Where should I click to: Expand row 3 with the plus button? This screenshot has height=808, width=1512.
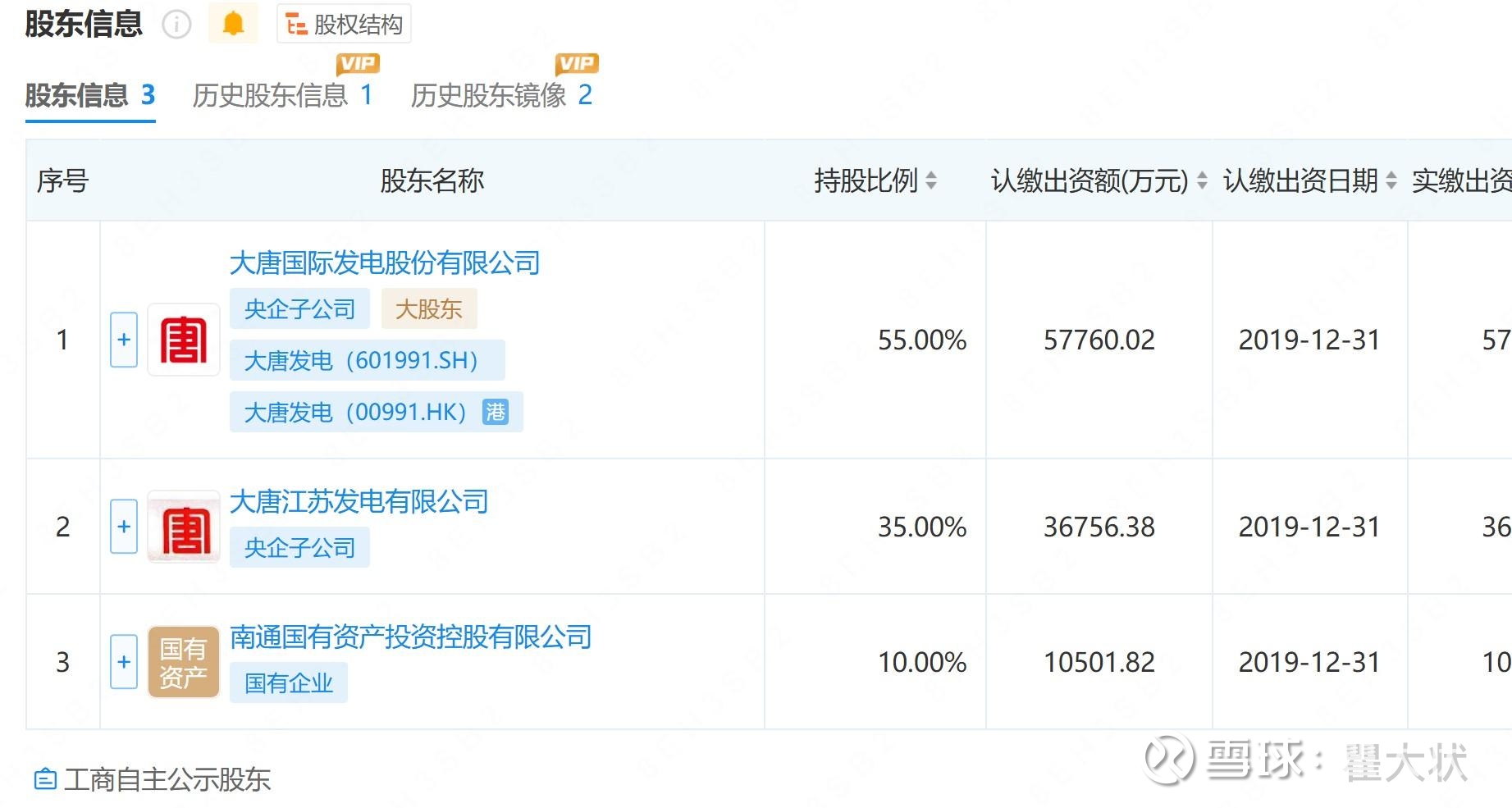click(x=124, y=662)
